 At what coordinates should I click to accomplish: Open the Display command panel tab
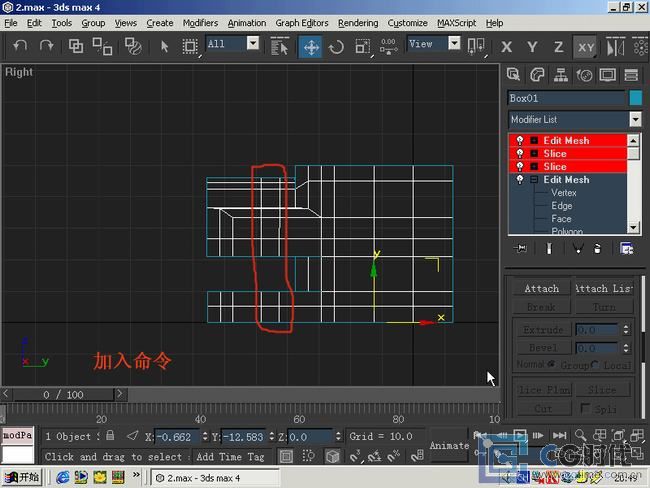pos(608,75)
